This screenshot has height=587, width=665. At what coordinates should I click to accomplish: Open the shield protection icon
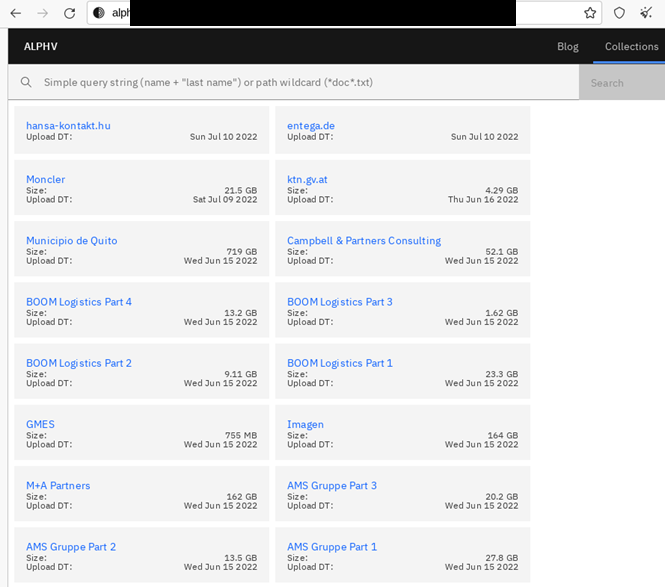pyautogui.click(x=619, y=13)
